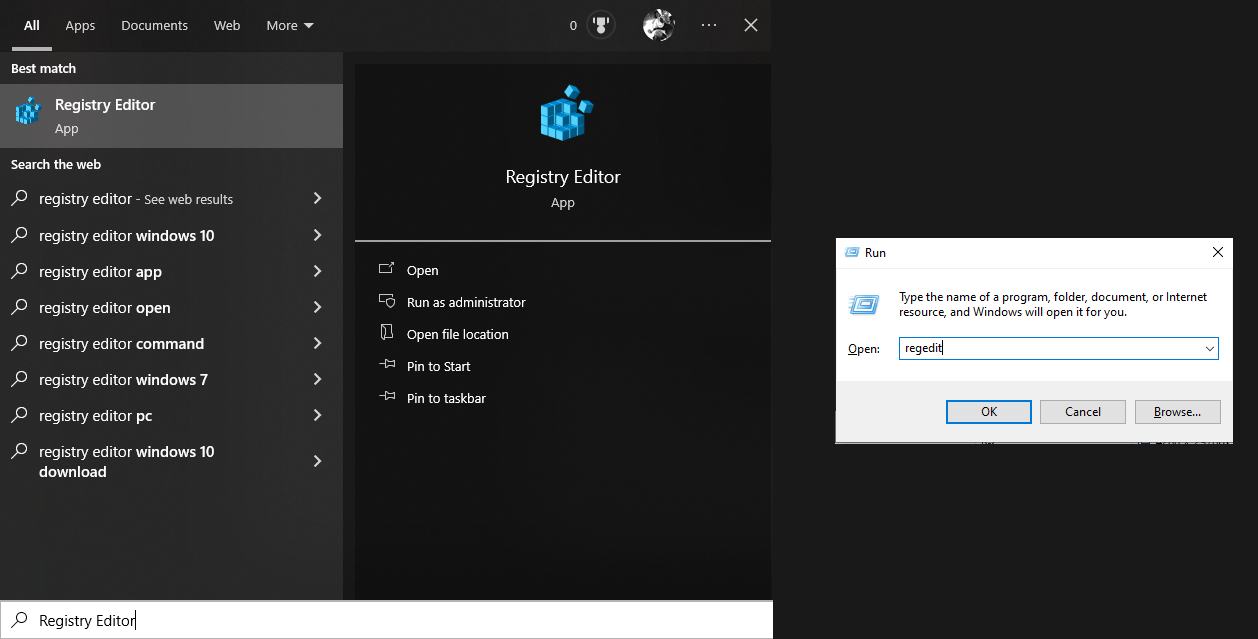
Task: Click magnifier icon in the bottom search box
Action: 19,620
